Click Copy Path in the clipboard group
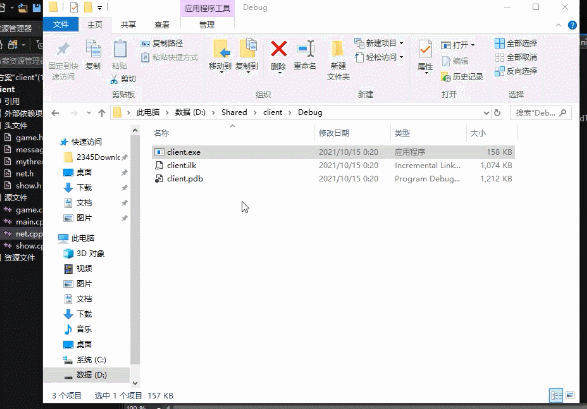Viewport: 587px width, 409px height. tap(162, 43)
